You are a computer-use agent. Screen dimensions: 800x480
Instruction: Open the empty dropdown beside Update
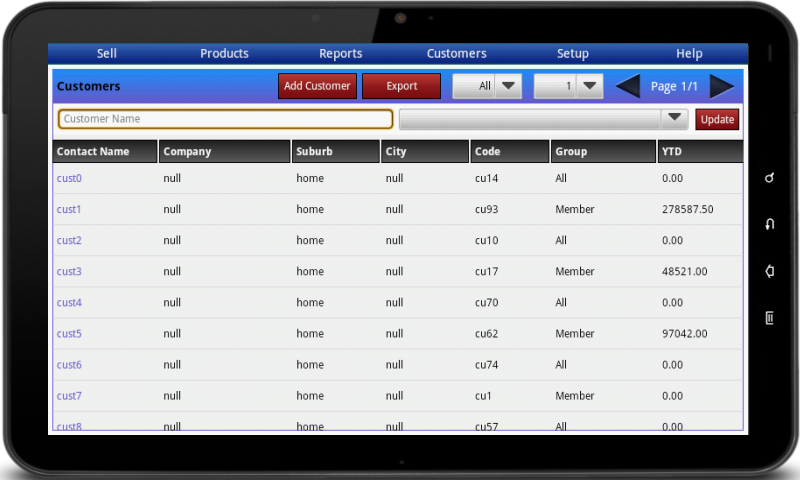(544, 119)
